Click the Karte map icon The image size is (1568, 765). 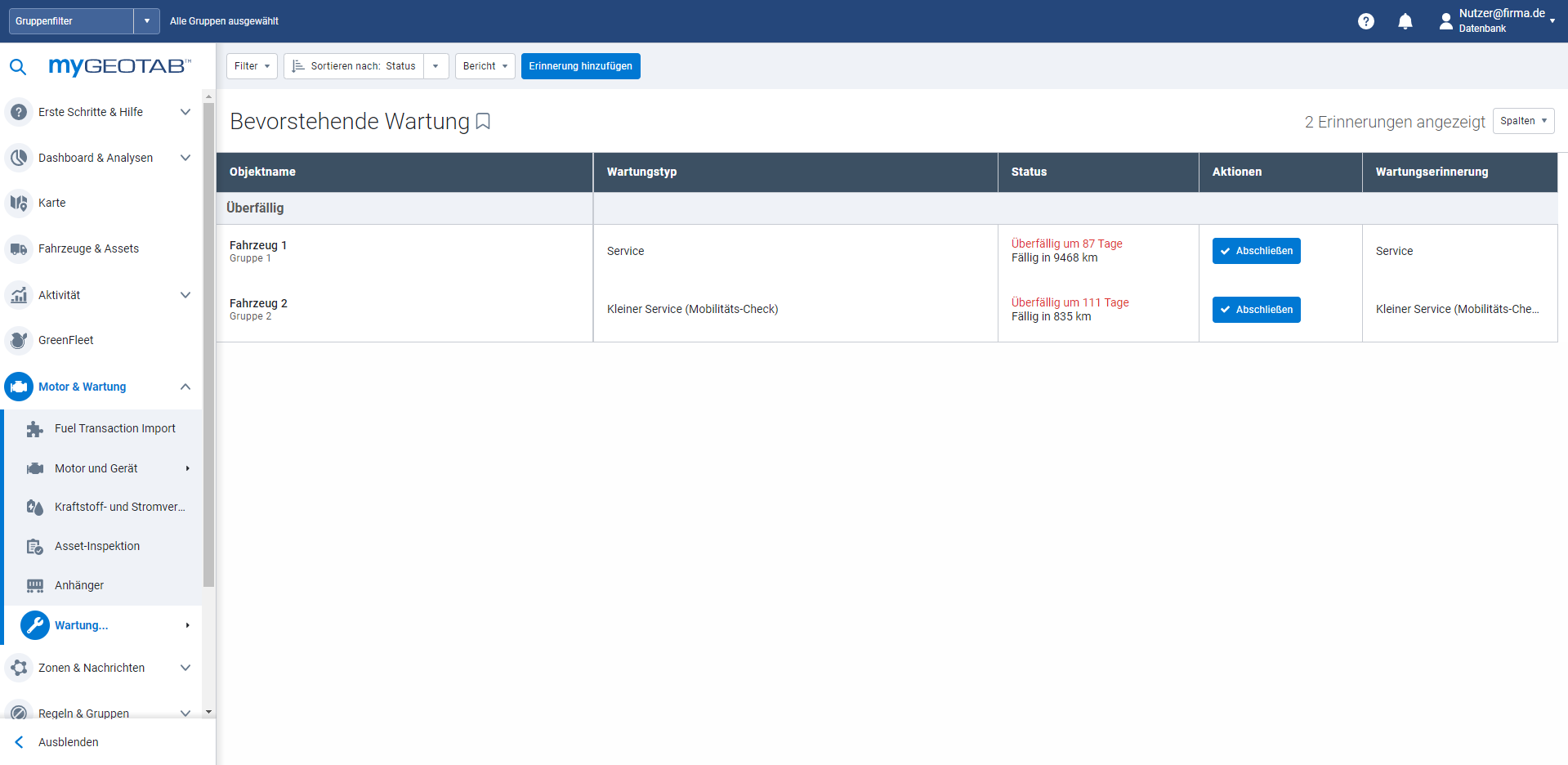19,203
